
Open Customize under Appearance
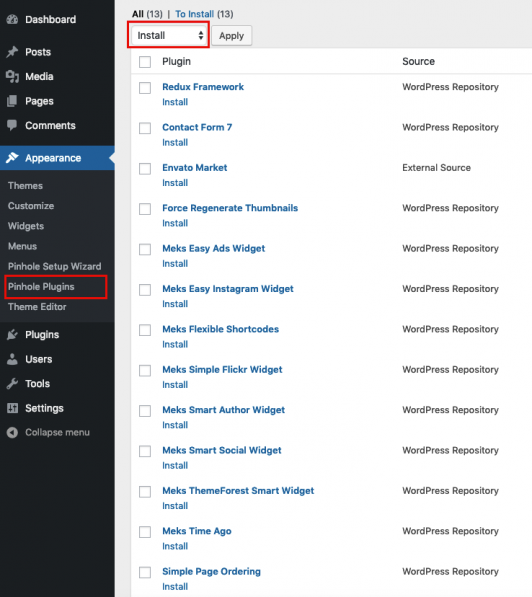coord(31,206)
